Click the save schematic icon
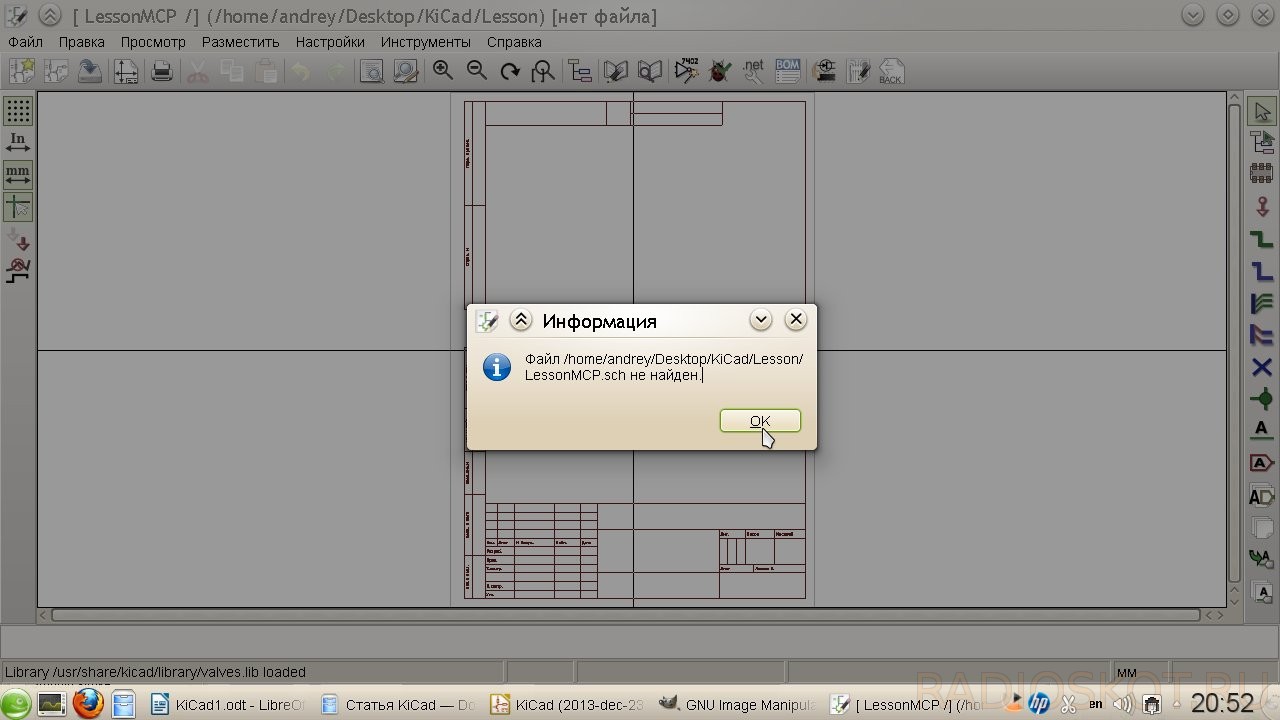Screen dimensions: 1280x720 (90, 71)
